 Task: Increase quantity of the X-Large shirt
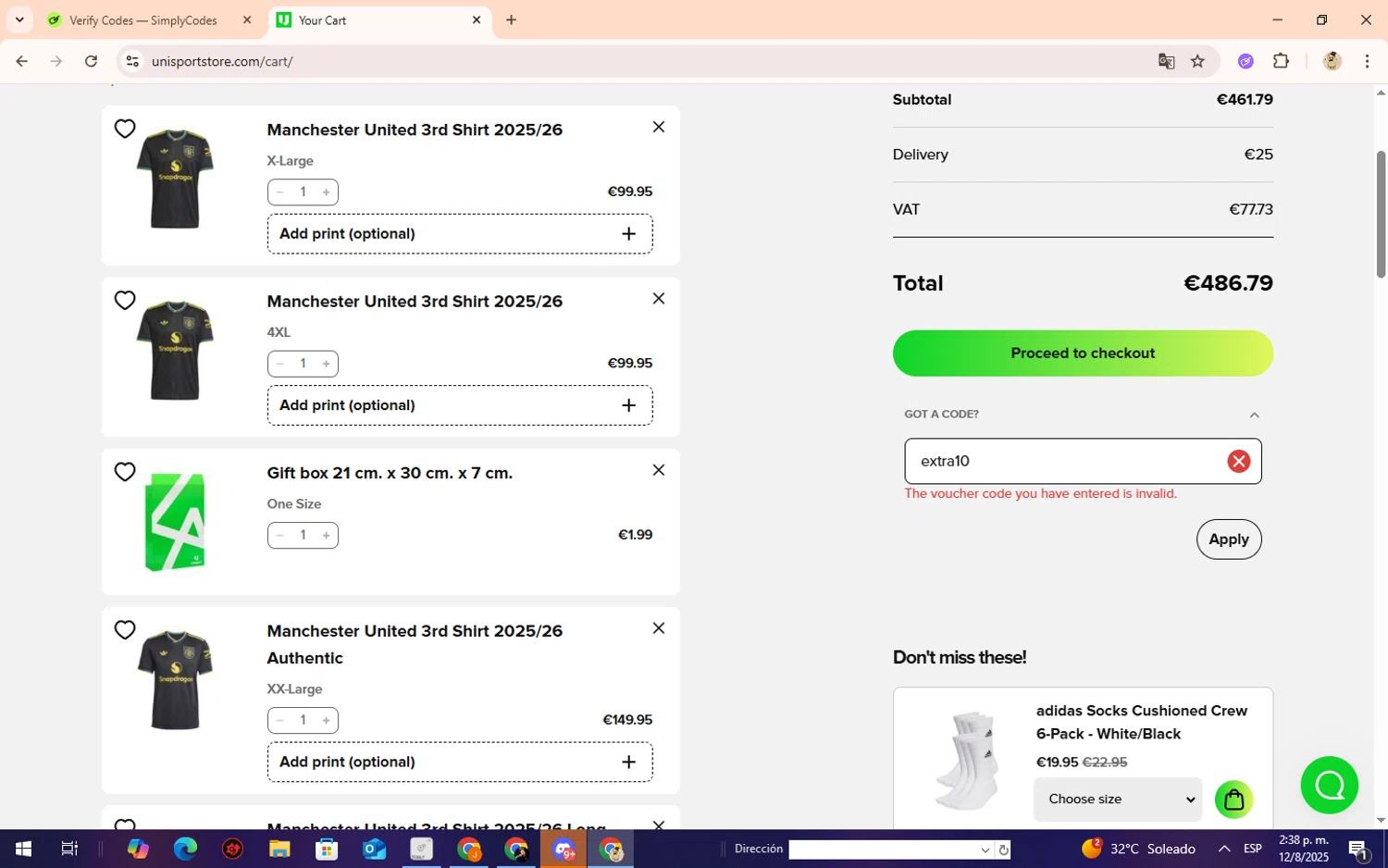click(326, 192)
